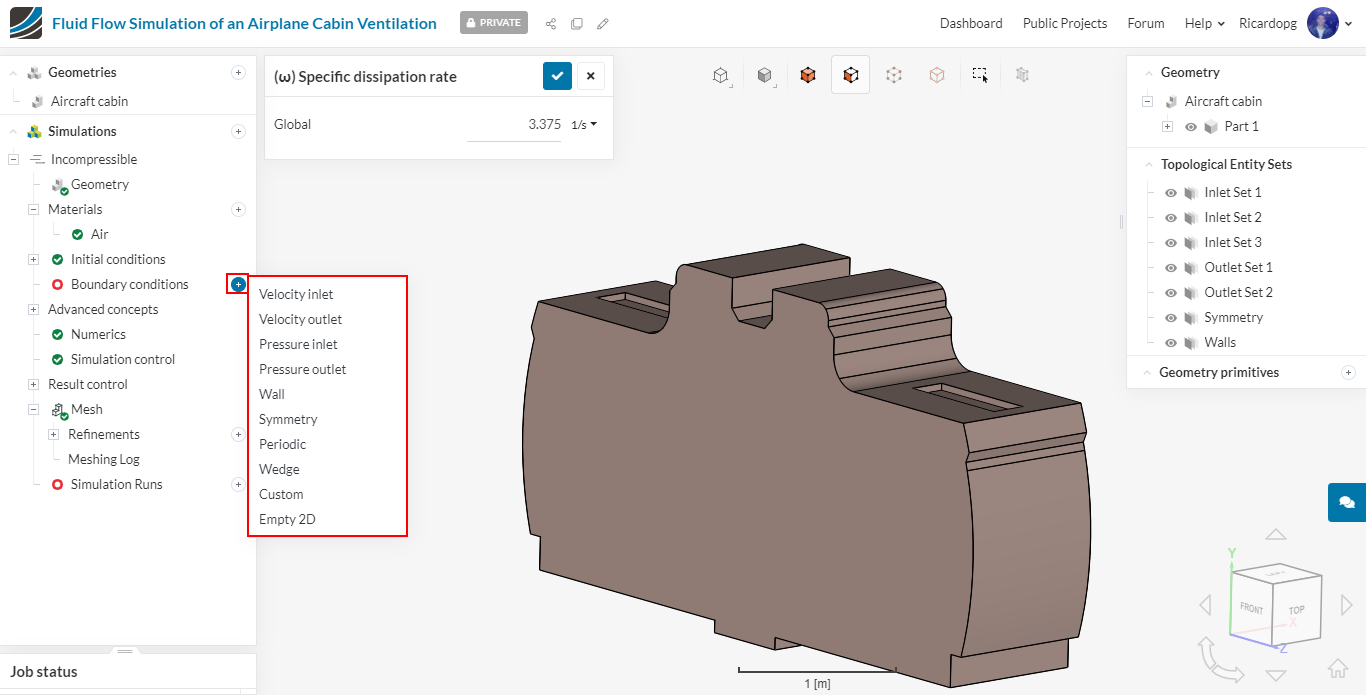Viewport: 1366px width, 695px height.
Task: Hide Inlet Set 1 with eye icon
Action: click(1170, 192)
